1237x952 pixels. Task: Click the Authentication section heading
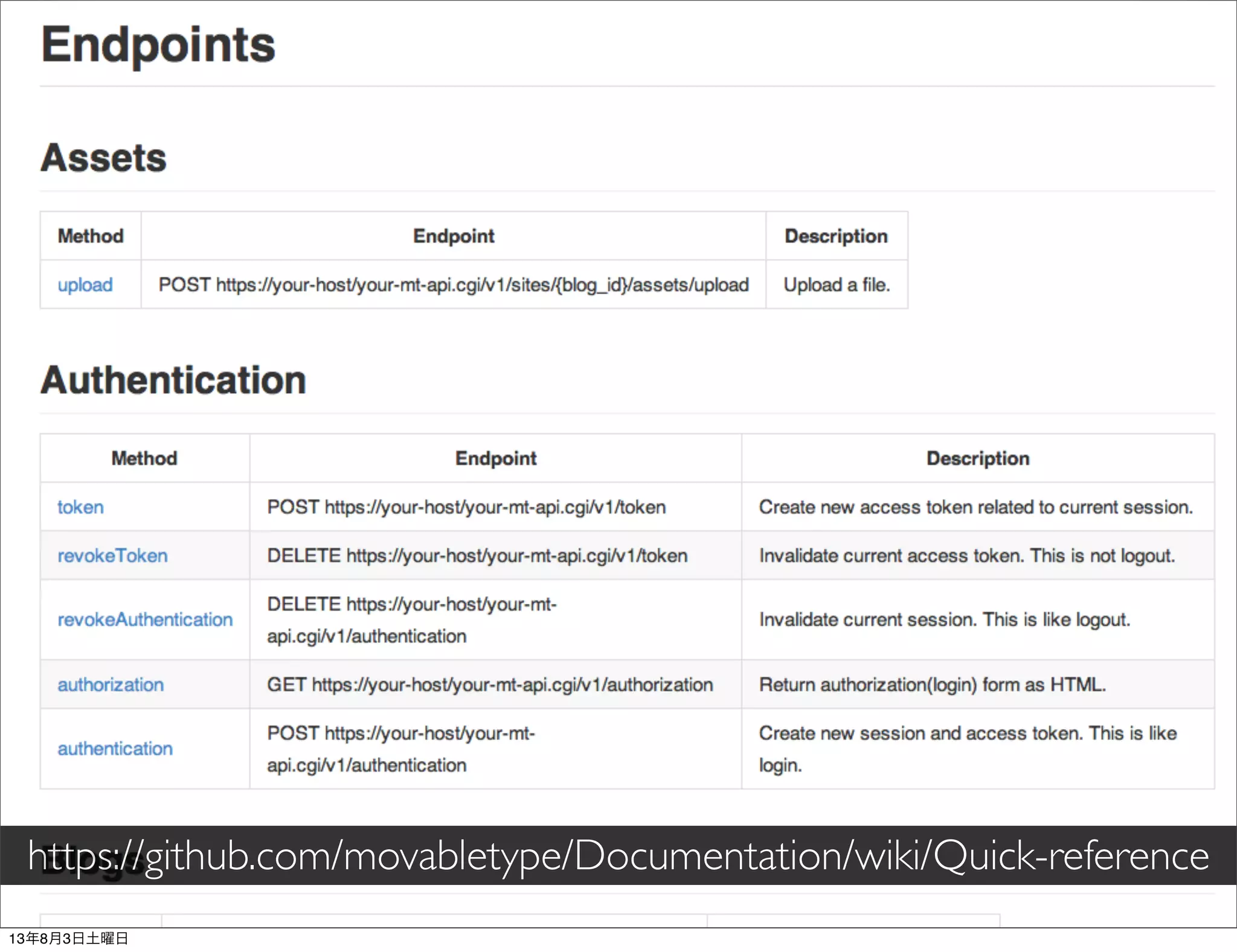pos(173,380)
